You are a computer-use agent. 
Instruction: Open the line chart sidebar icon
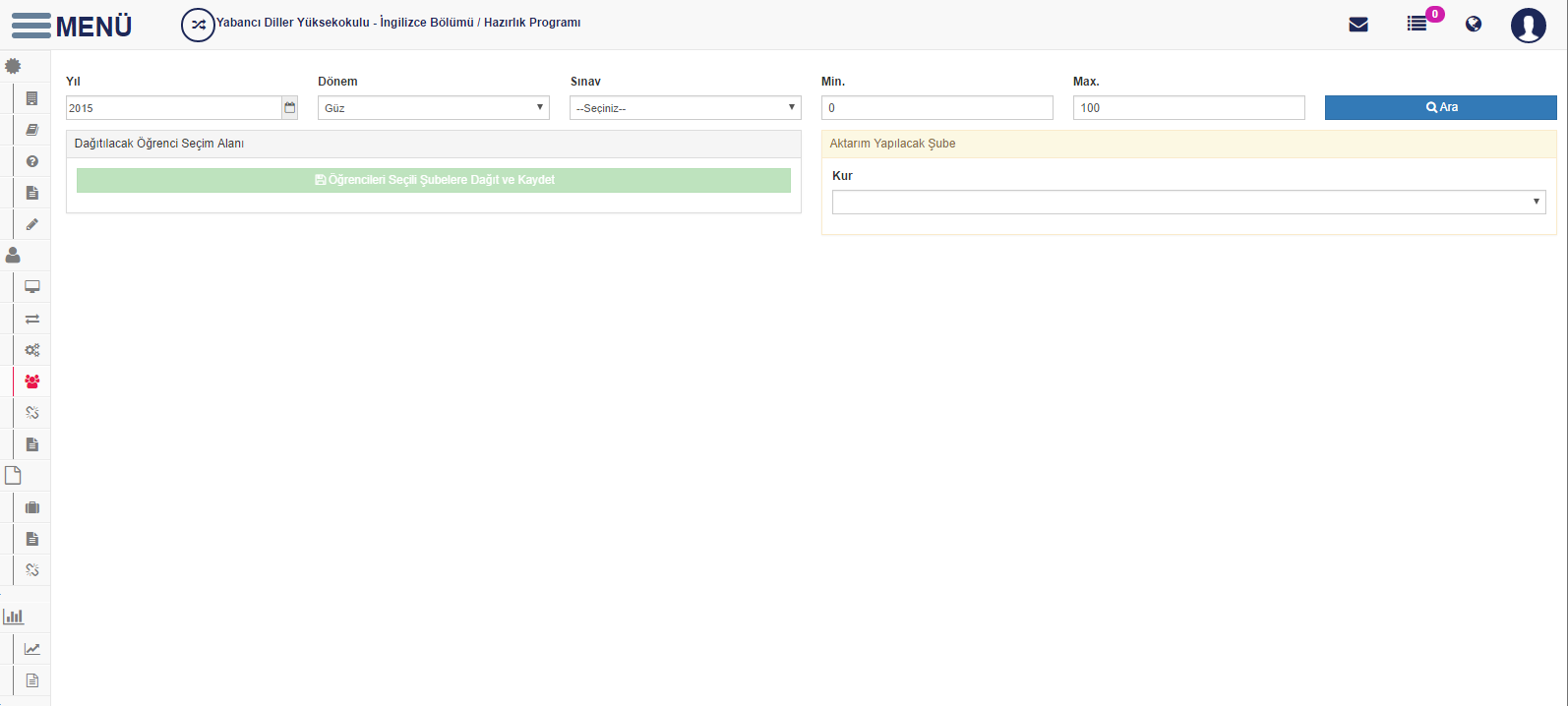32,649
